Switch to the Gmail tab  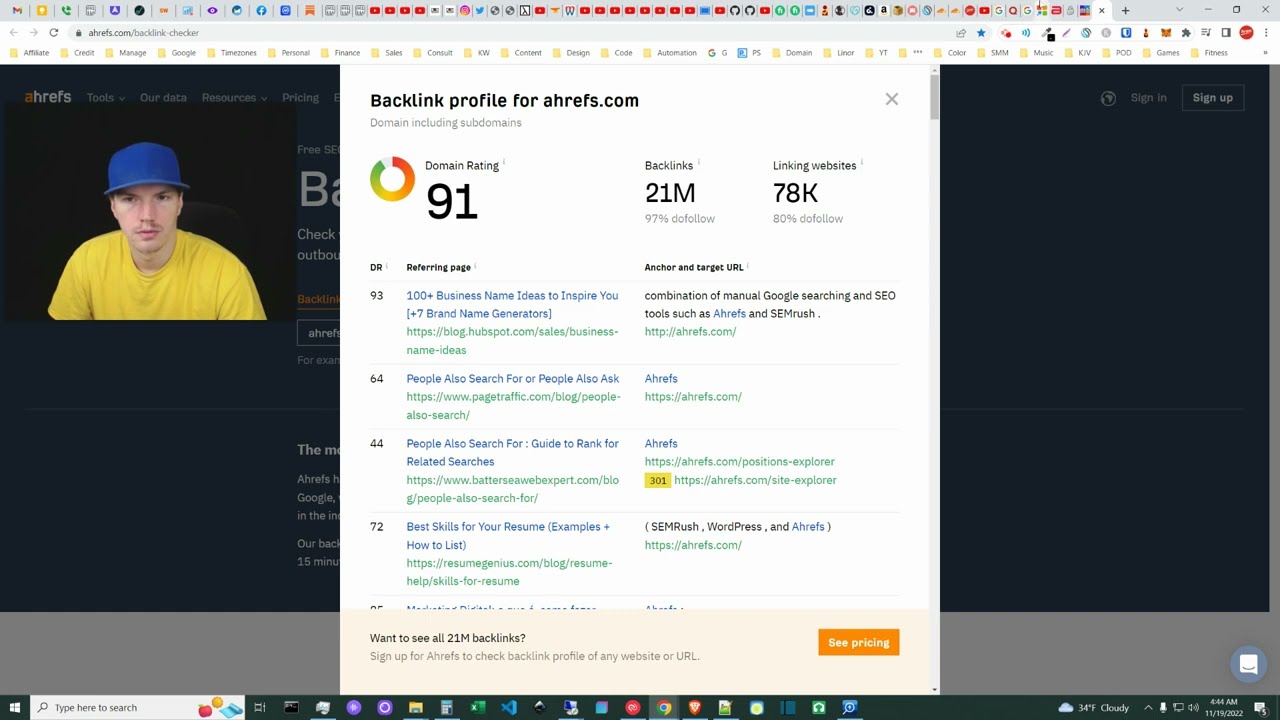click(17, 11)
